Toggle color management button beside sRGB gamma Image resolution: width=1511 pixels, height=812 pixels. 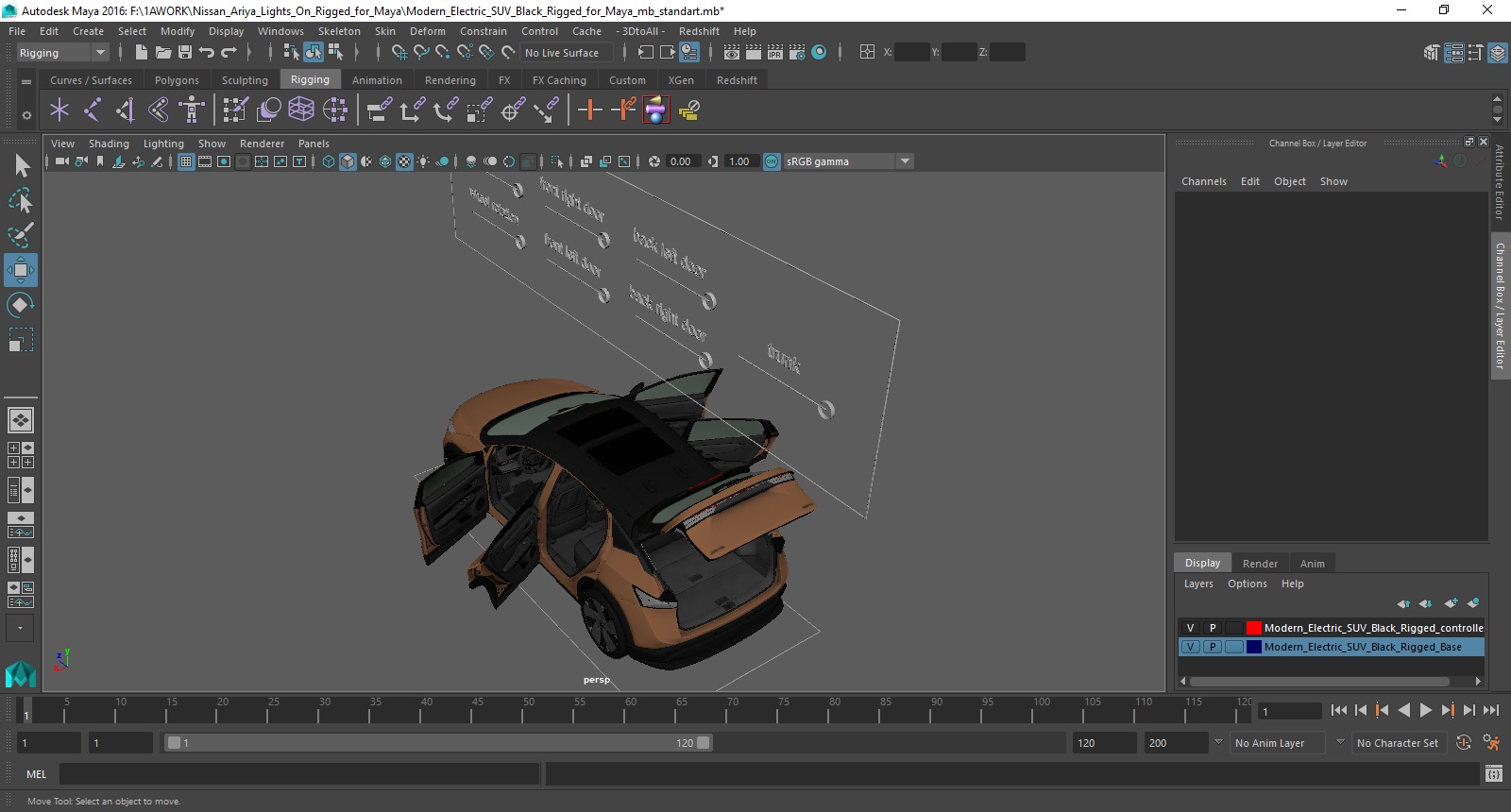(772, 161)
